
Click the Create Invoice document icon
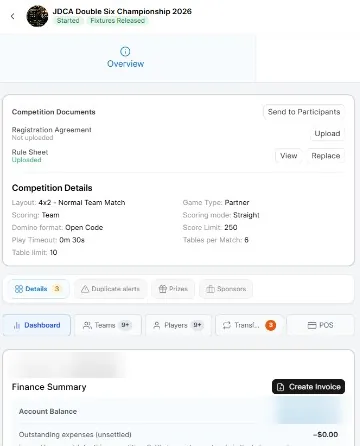click(281, 387)
